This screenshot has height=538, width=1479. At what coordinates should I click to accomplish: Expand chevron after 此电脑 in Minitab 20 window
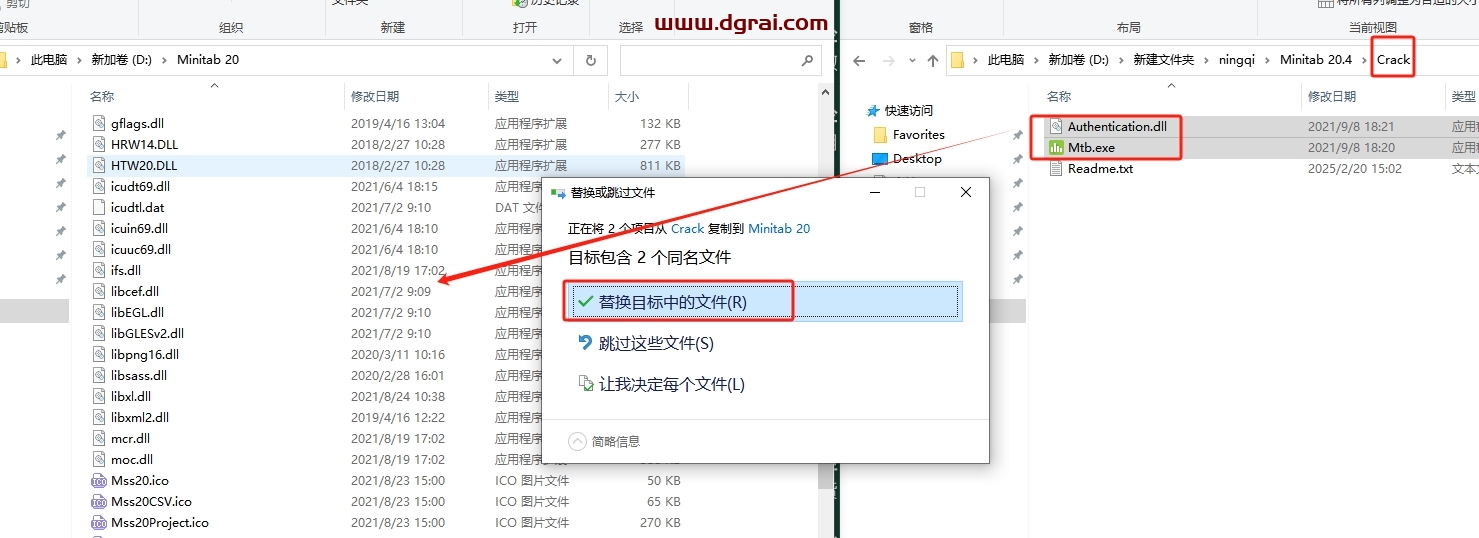tap(79, 60)
